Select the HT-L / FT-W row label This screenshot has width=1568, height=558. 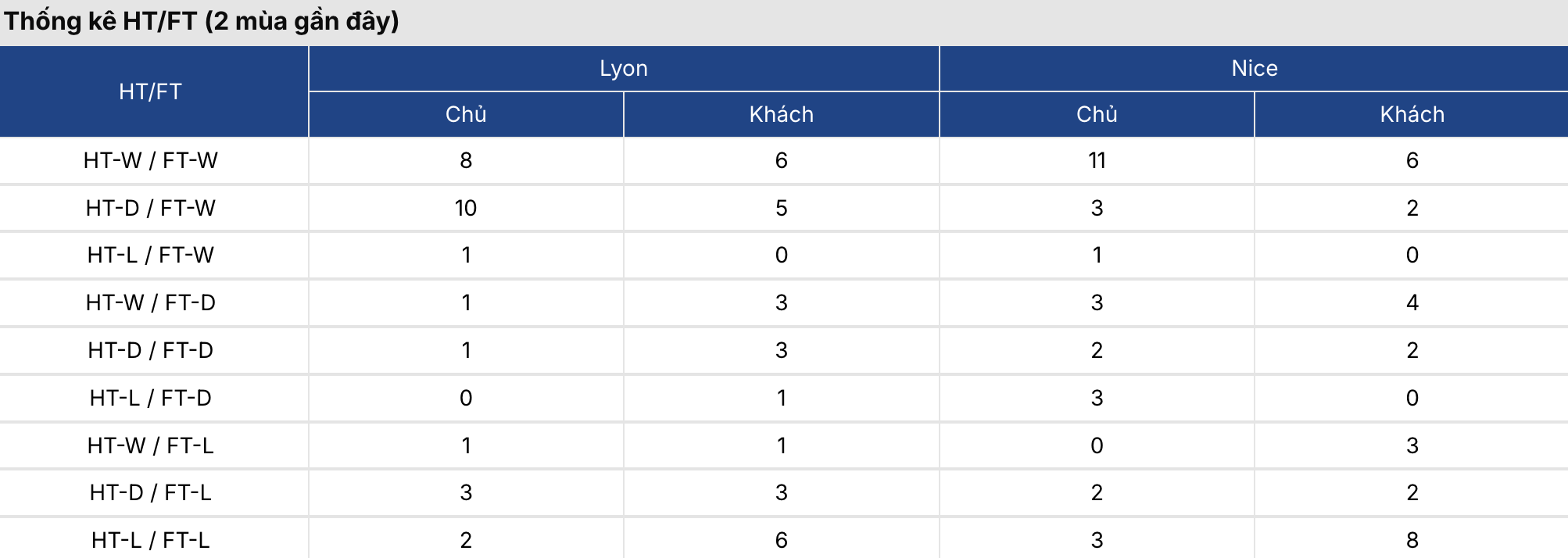point(150,255)
